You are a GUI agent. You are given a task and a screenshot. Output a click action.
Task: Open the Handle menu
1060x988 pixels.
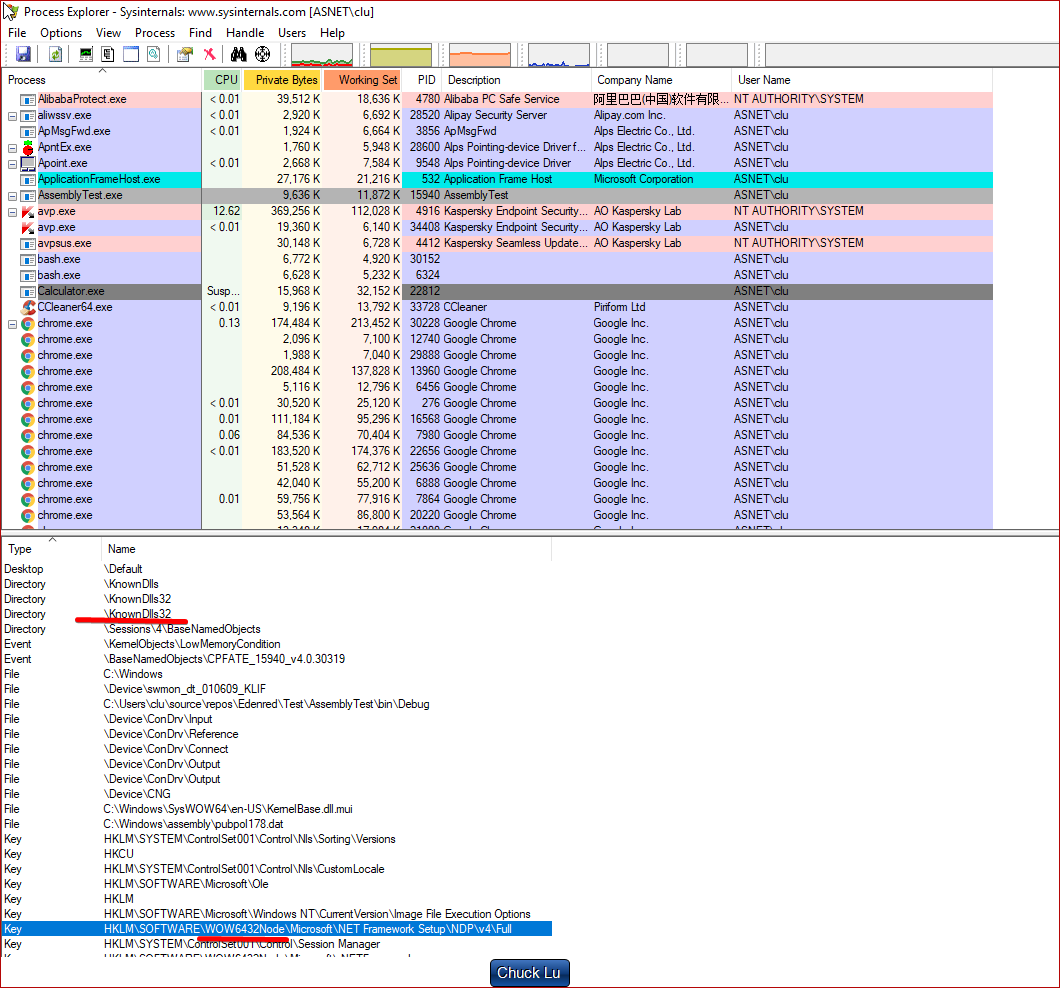[x=245, y=32]
